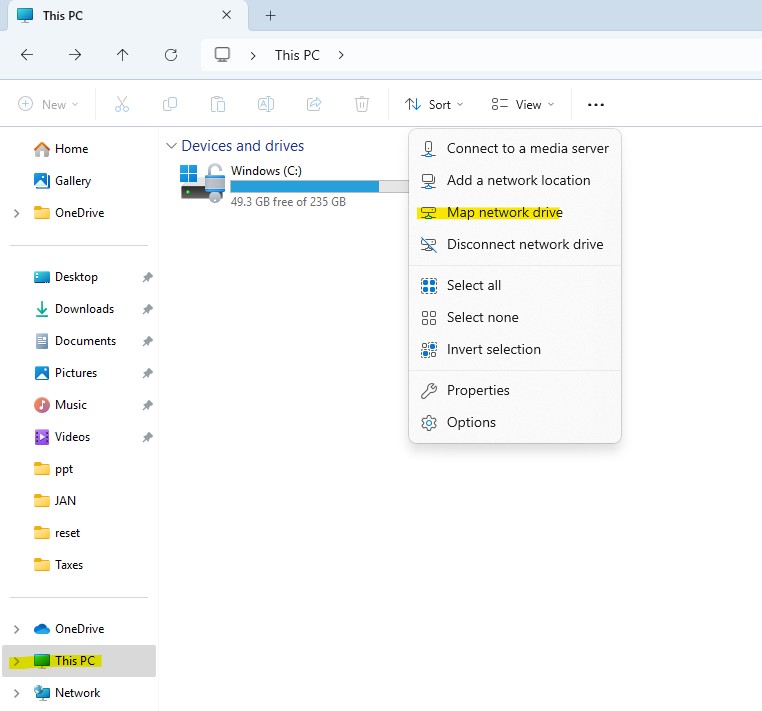Image resolution: width=762 pixels, height=711 pixels.
Task: Open the See more three-dot menu
Action: click(x=596, y=104)
